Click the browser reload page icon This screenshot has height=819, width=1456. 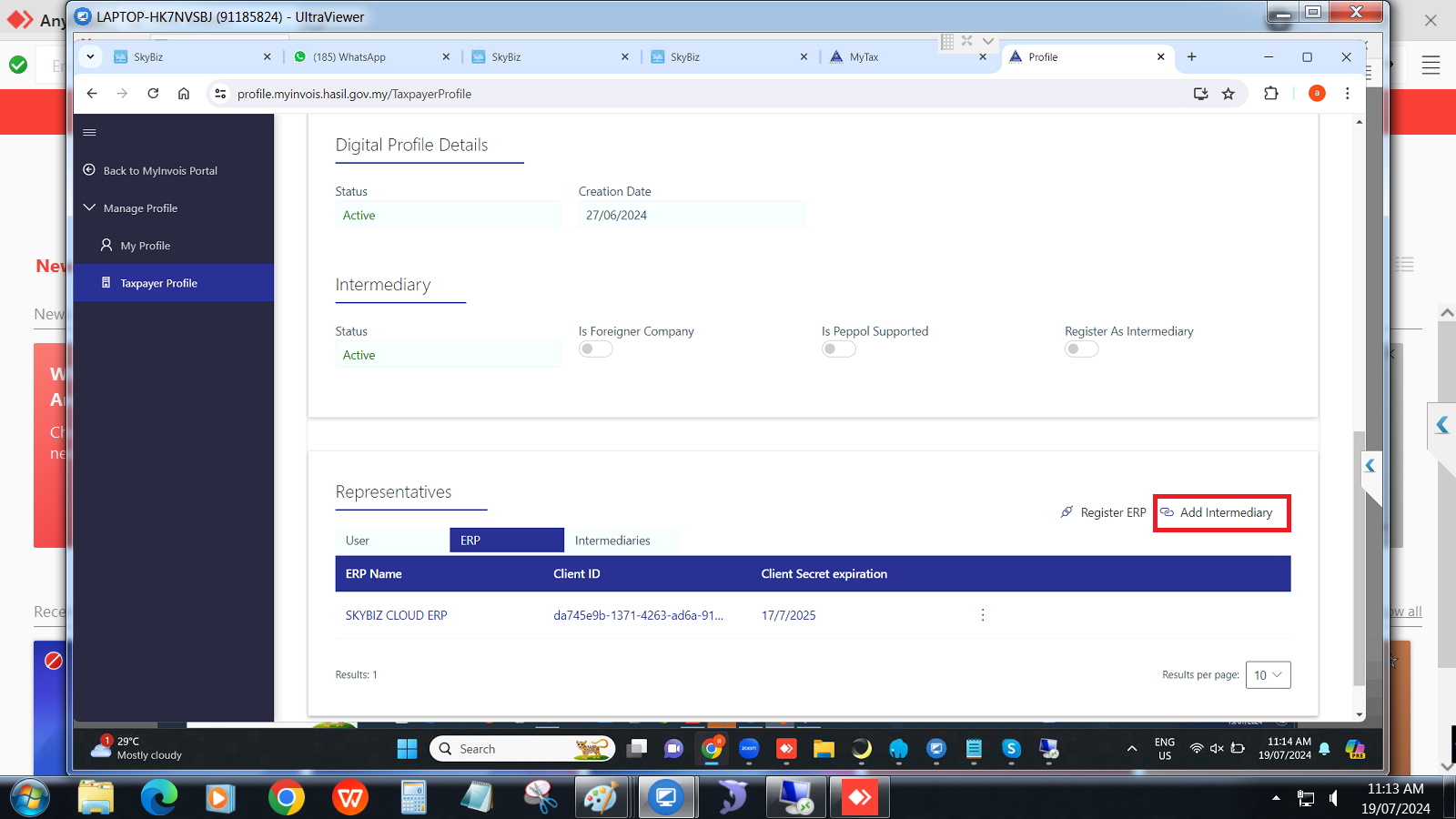click(x=153, y=94)
